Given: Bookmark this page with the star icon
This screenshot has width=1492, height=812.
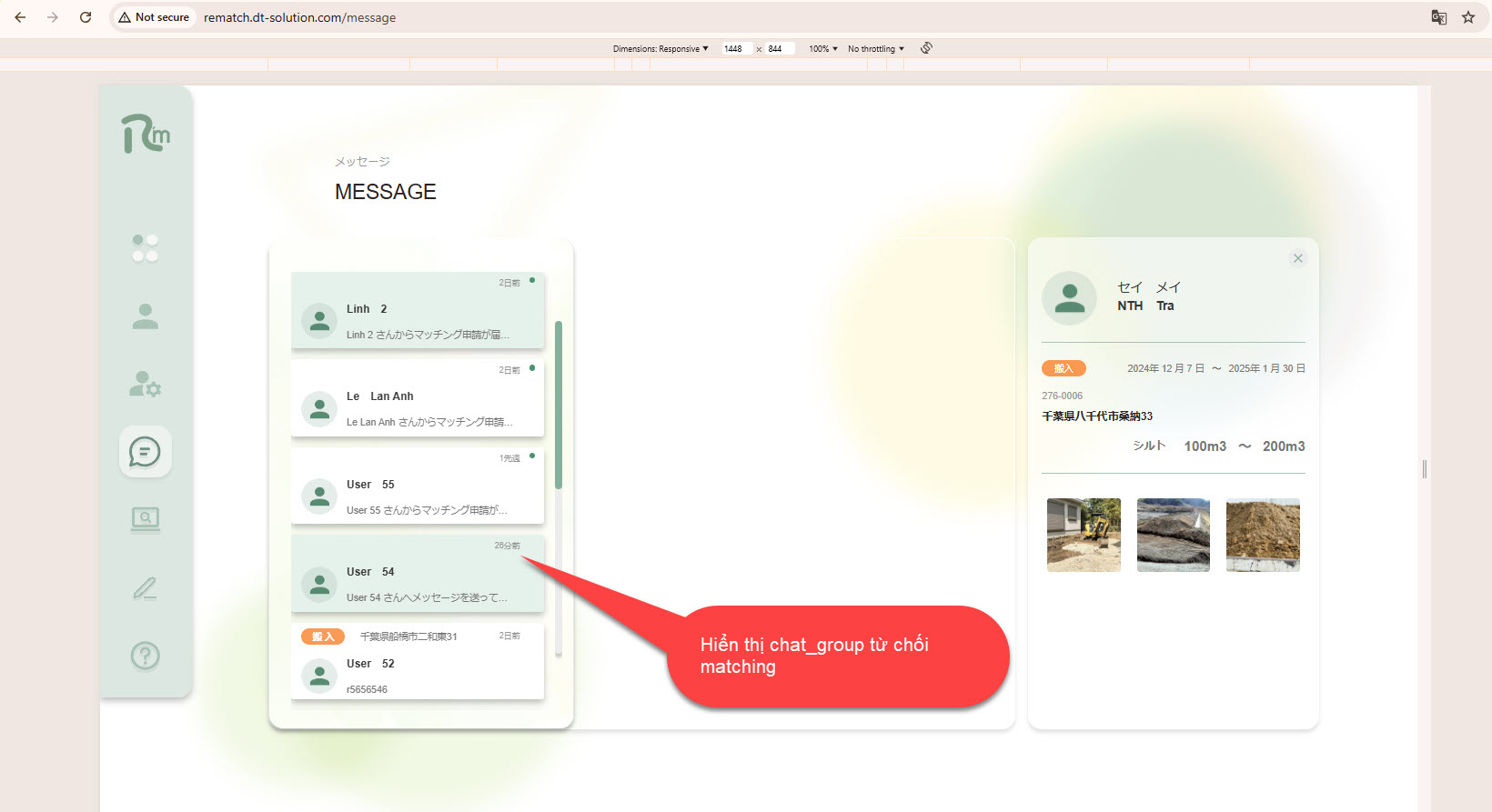Looking at the screenshot, I should 1468,17.
